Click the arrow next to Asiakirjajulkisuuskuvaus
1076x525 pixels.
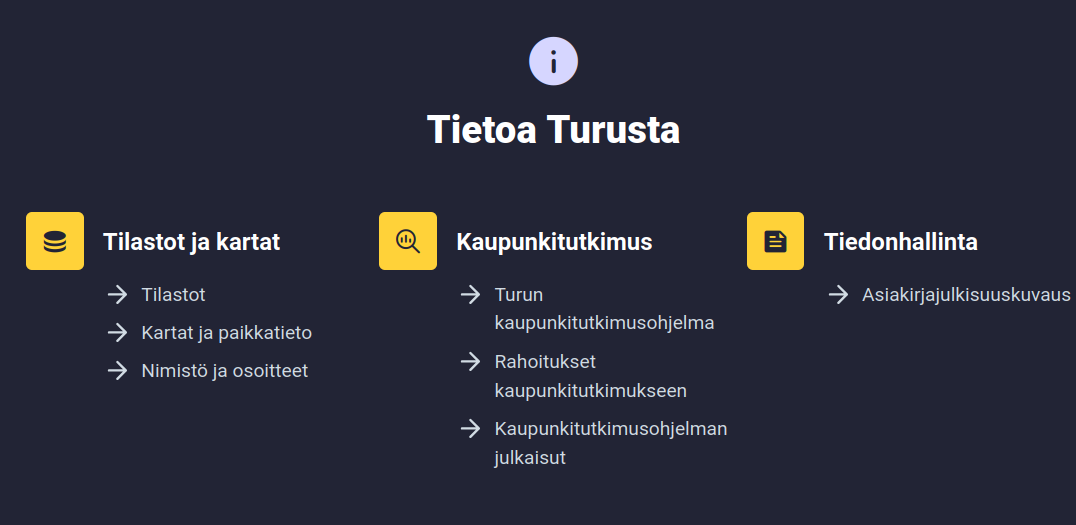coord(838,294)
